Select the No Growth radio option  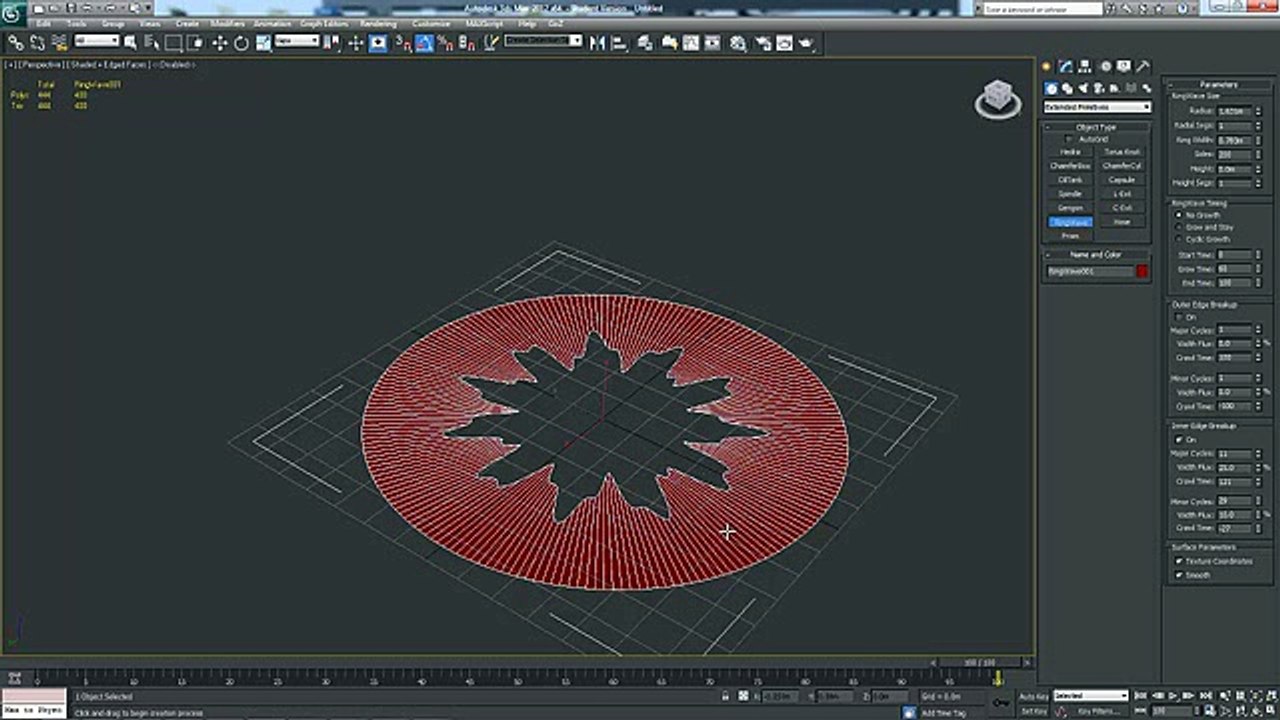coord(1179,215)
